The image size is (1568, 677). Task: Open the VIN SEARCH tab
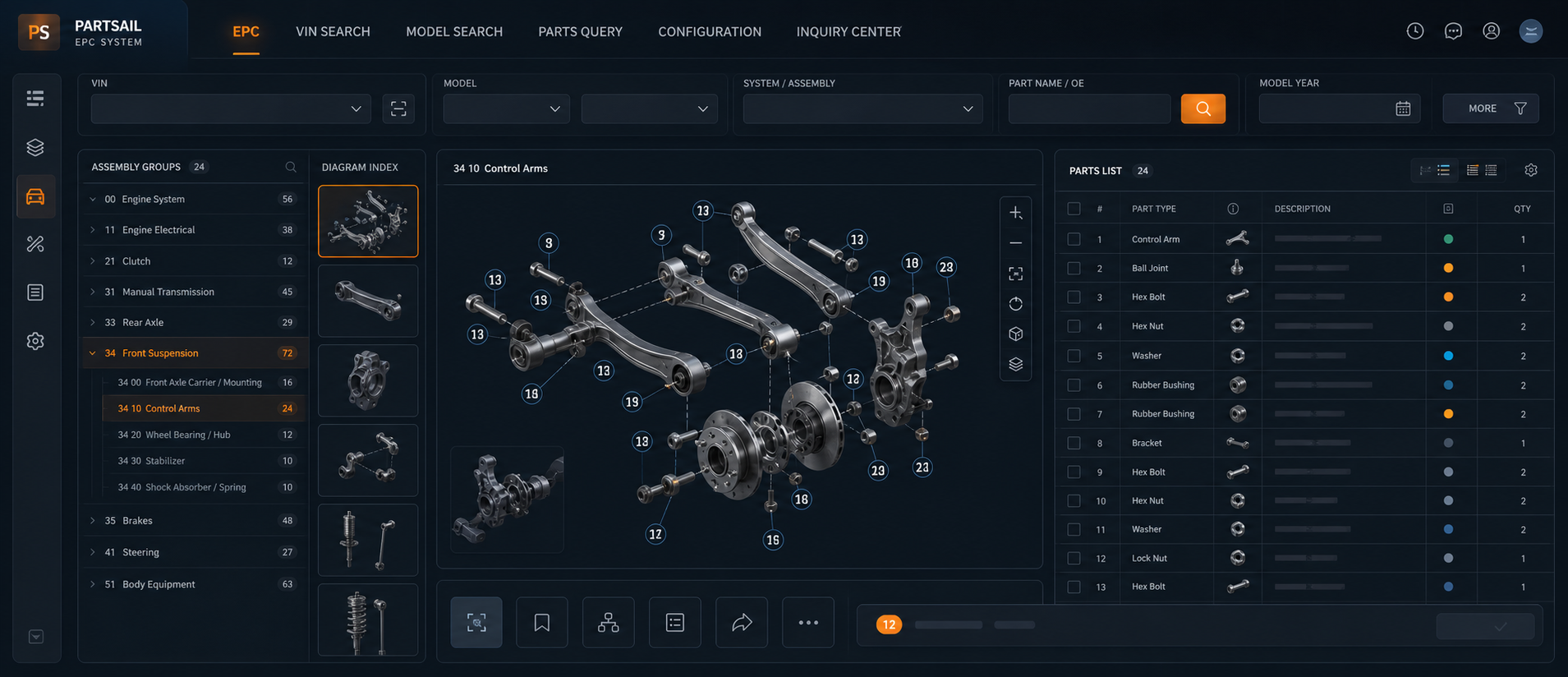333,32
